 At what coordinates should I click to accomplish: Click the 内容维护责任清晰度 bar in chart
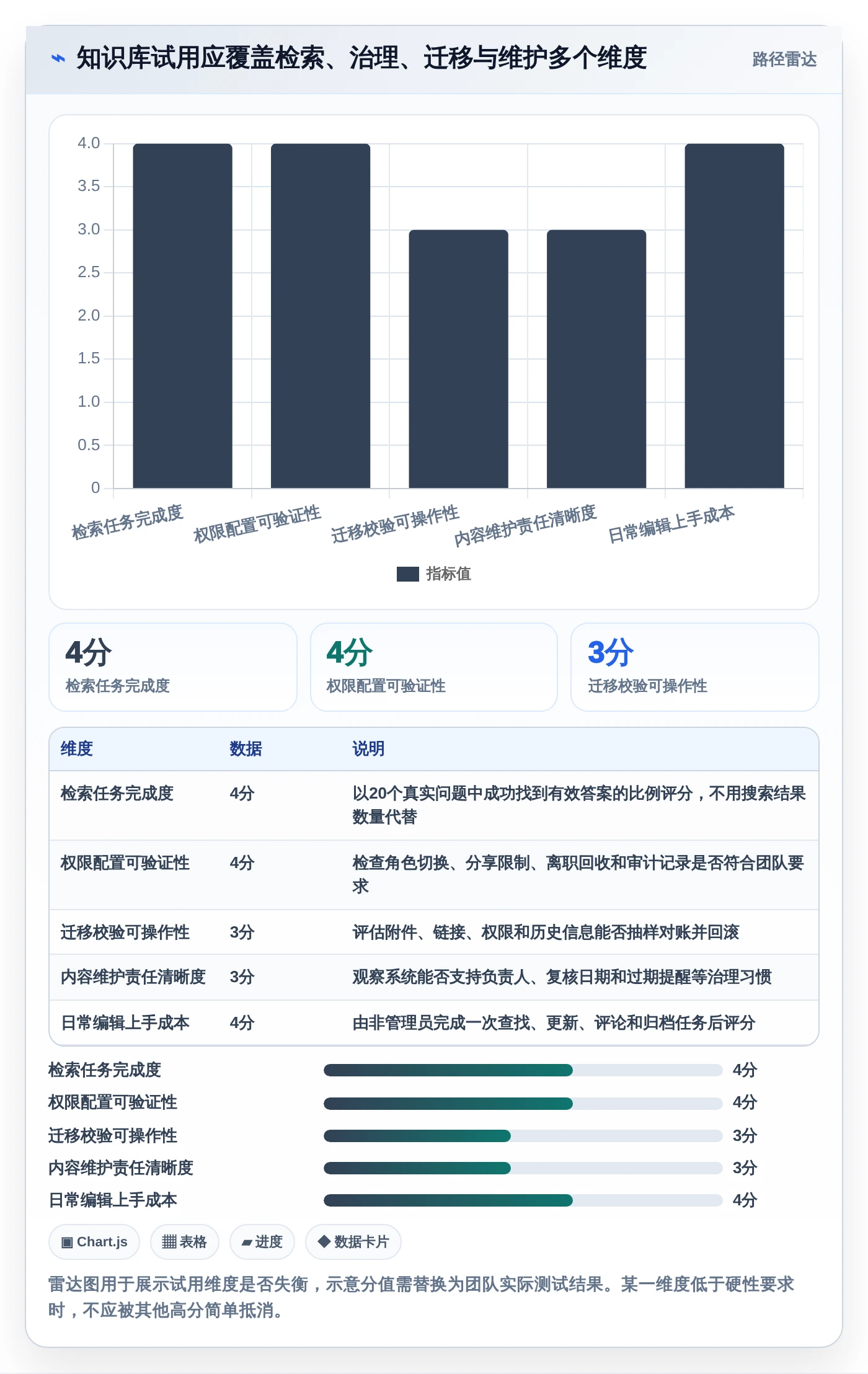[596, 359]
